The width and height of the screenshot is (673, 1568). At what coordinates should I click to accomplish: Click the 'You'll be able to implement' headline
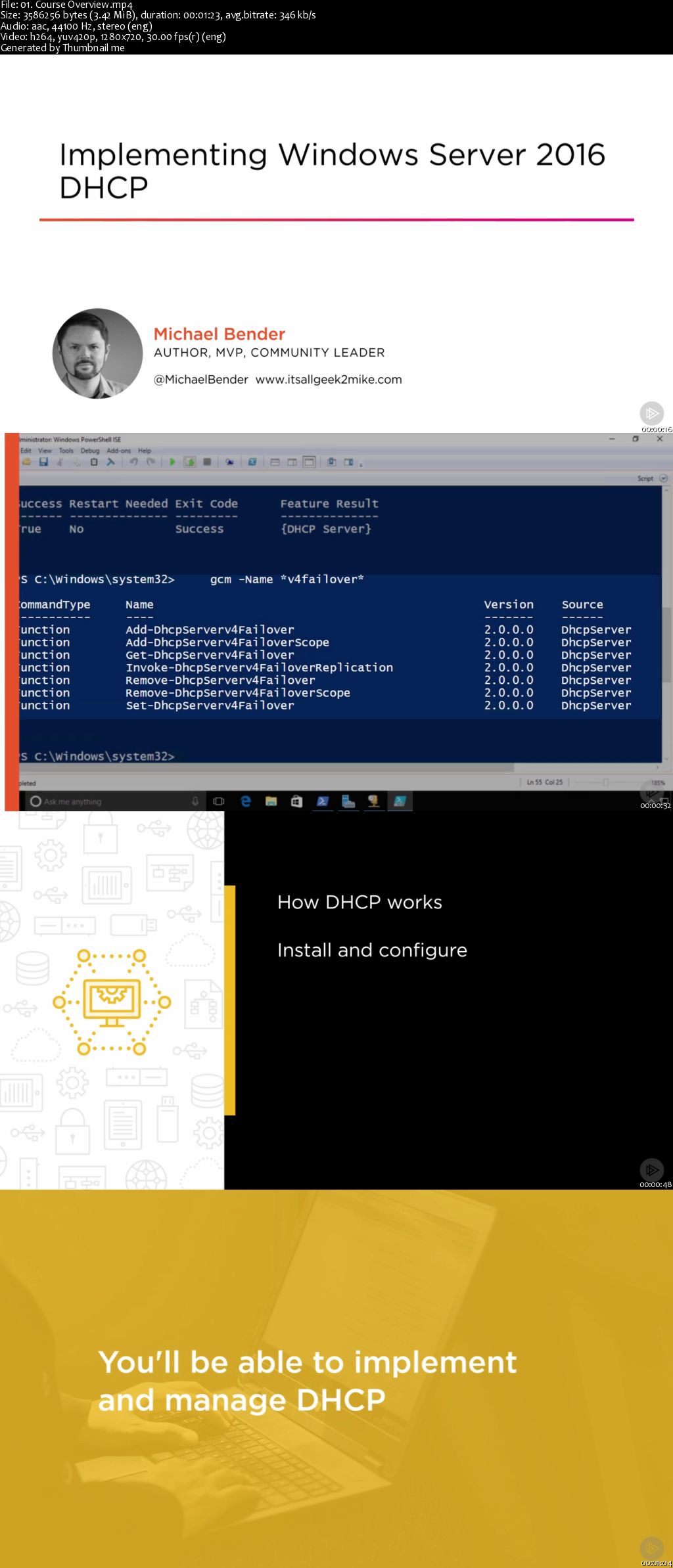308,1362
